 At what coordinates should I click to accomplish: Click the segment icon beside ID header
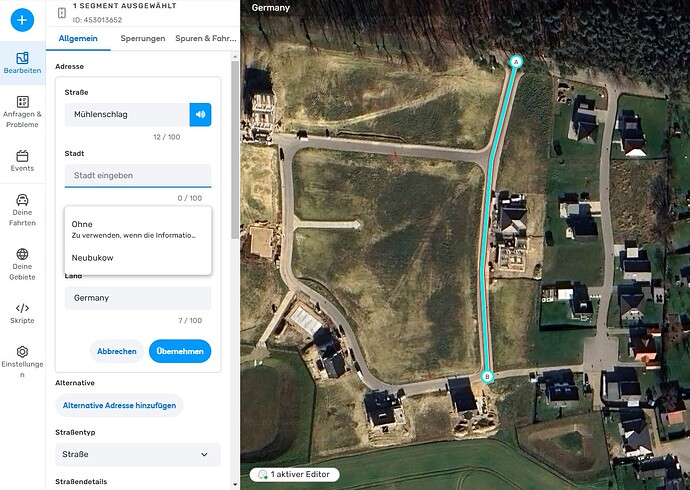62,13
